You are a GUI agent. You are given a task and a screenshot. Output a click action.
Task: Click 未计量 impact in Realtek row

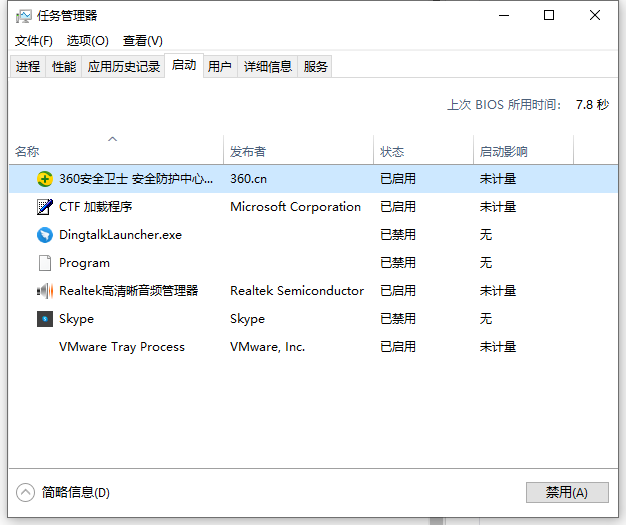[x=498, y=291]
